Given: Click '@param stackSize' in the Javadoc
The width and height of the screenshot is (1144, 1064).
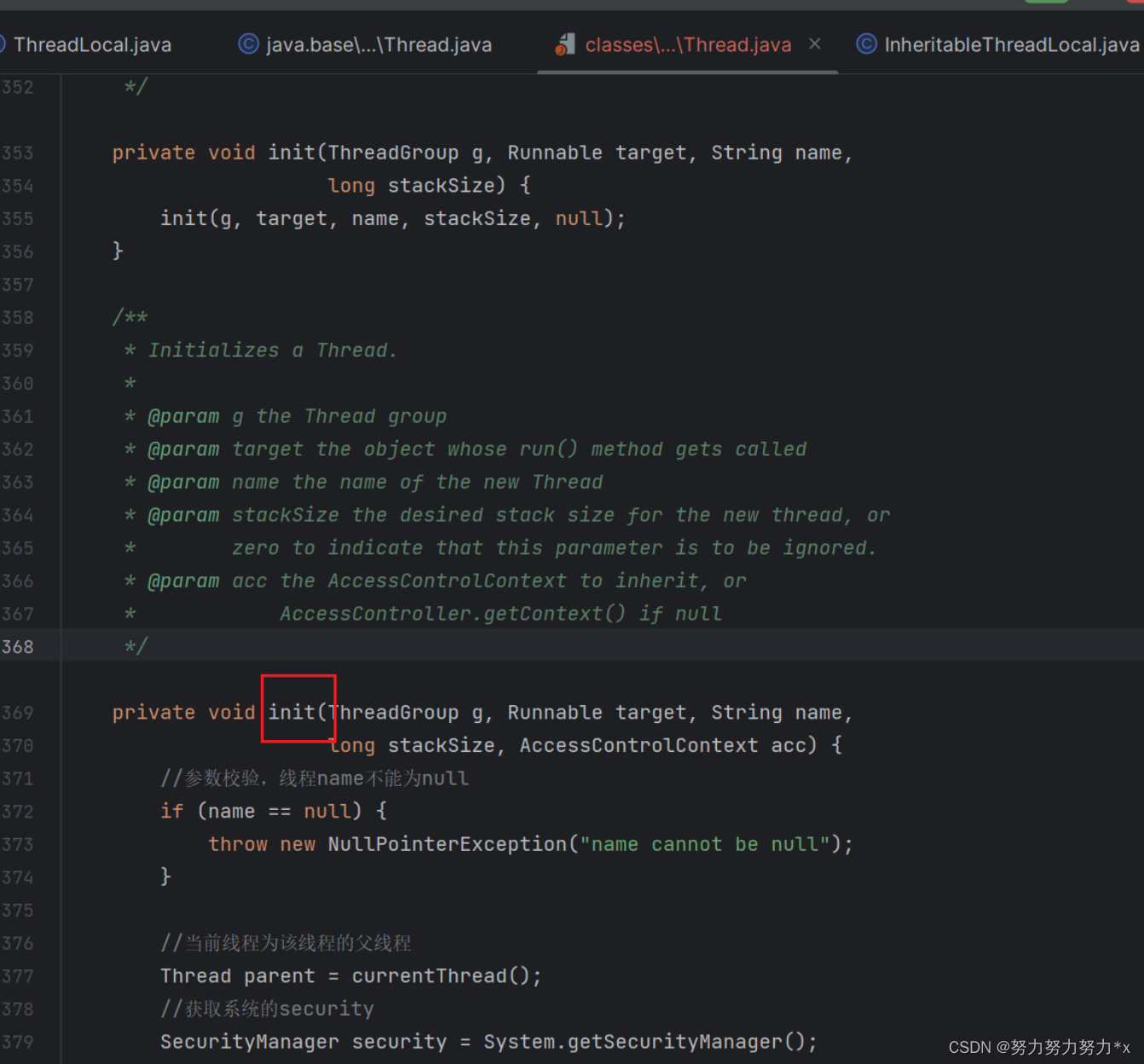Looking at the screenshot, I should [x=243, y=515].
